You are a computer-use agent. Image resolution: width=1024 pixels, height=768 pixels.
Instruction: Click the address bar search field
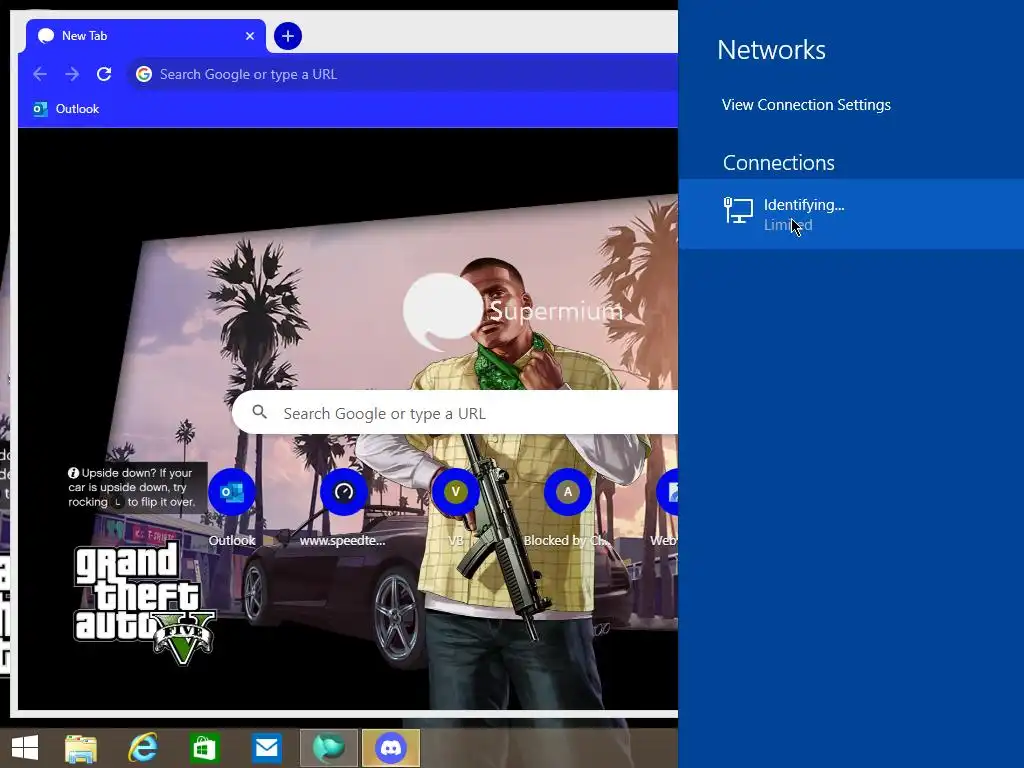point(404,74)
